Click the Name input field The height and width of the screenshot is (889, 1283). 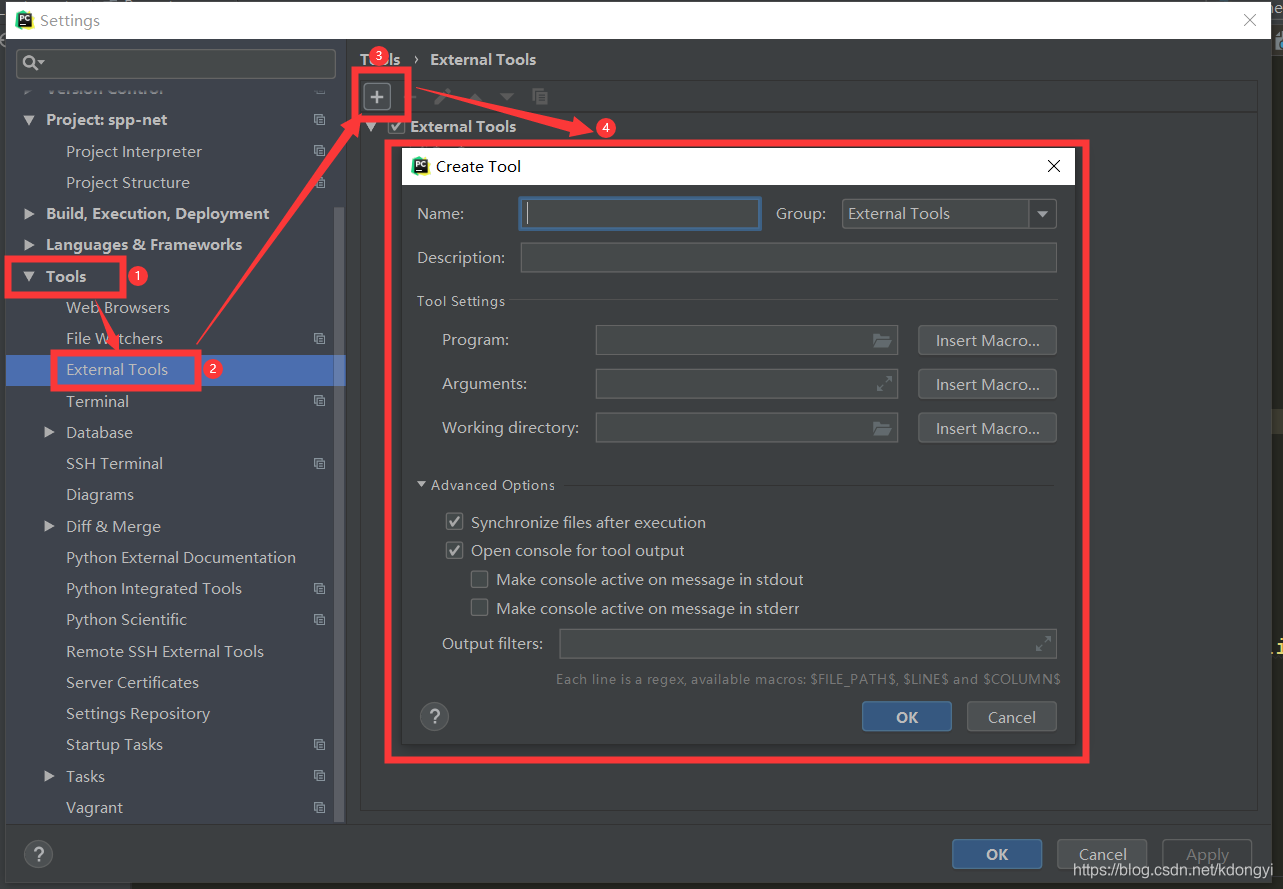click(x=640, y=214)
